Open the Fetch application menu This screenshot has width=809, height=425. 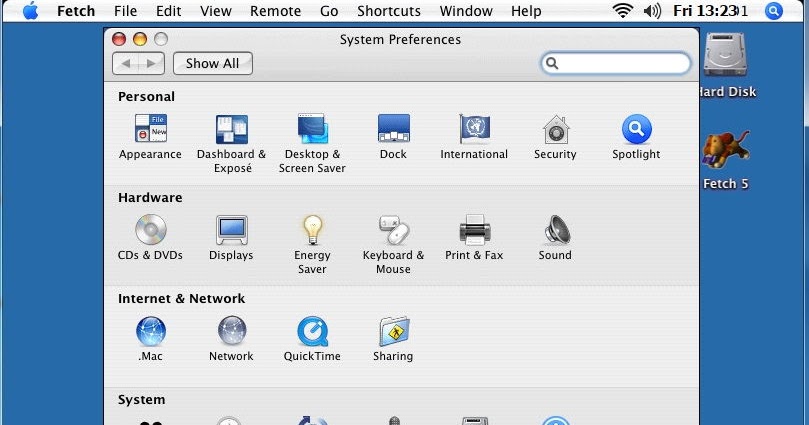pyautogui.click(x=76, y=11)
